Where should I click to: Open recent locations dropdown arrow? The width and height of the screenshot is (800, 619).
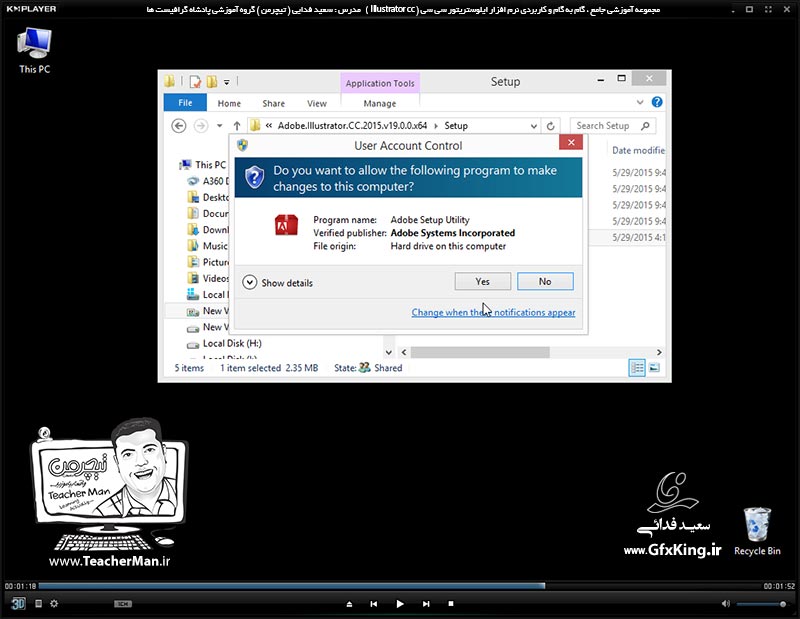tap(219, 126)
